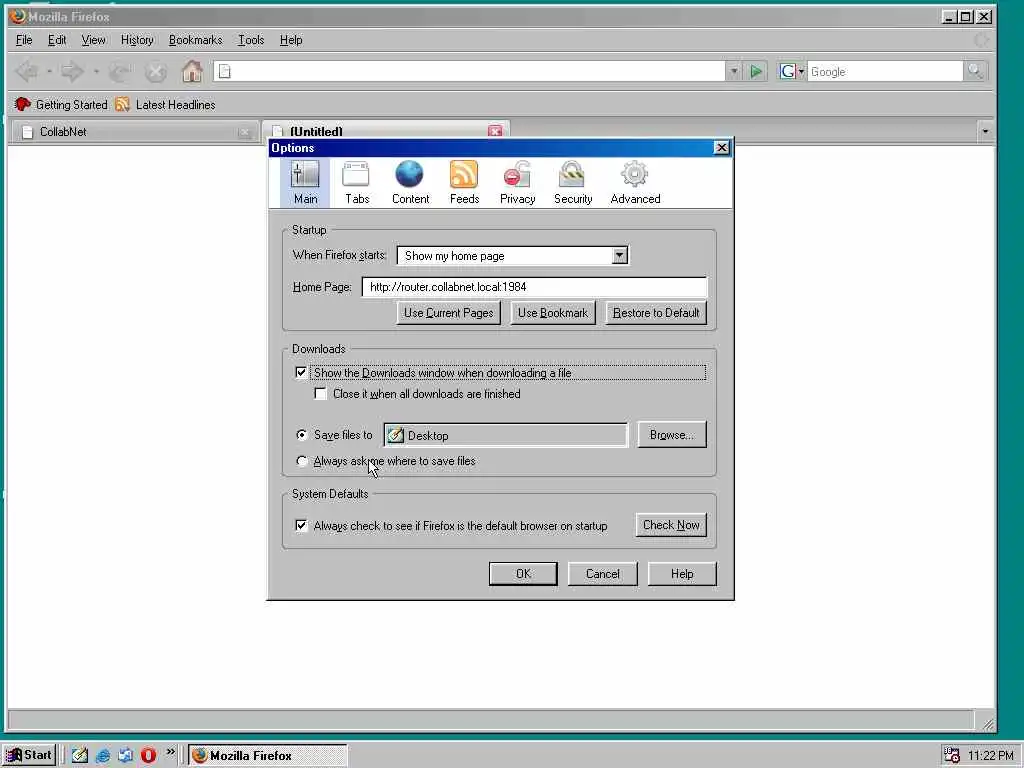Viewport: 1024px width, 768px height.
Task: Expand the quick launch overflow chevron
Action: (170, 752)
